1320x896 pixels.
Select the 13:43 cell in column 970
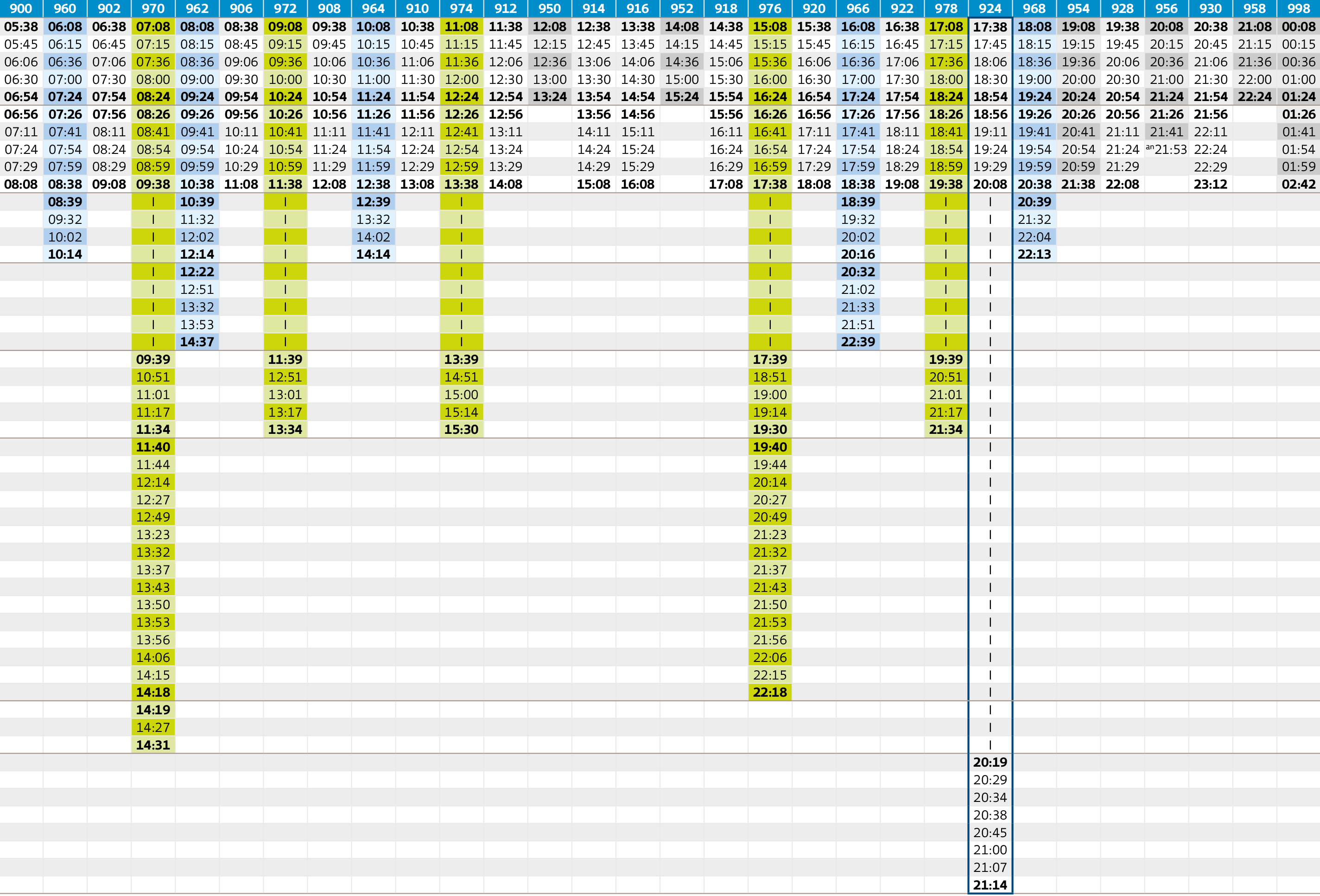pyautogui.click(x=153, y=587)
